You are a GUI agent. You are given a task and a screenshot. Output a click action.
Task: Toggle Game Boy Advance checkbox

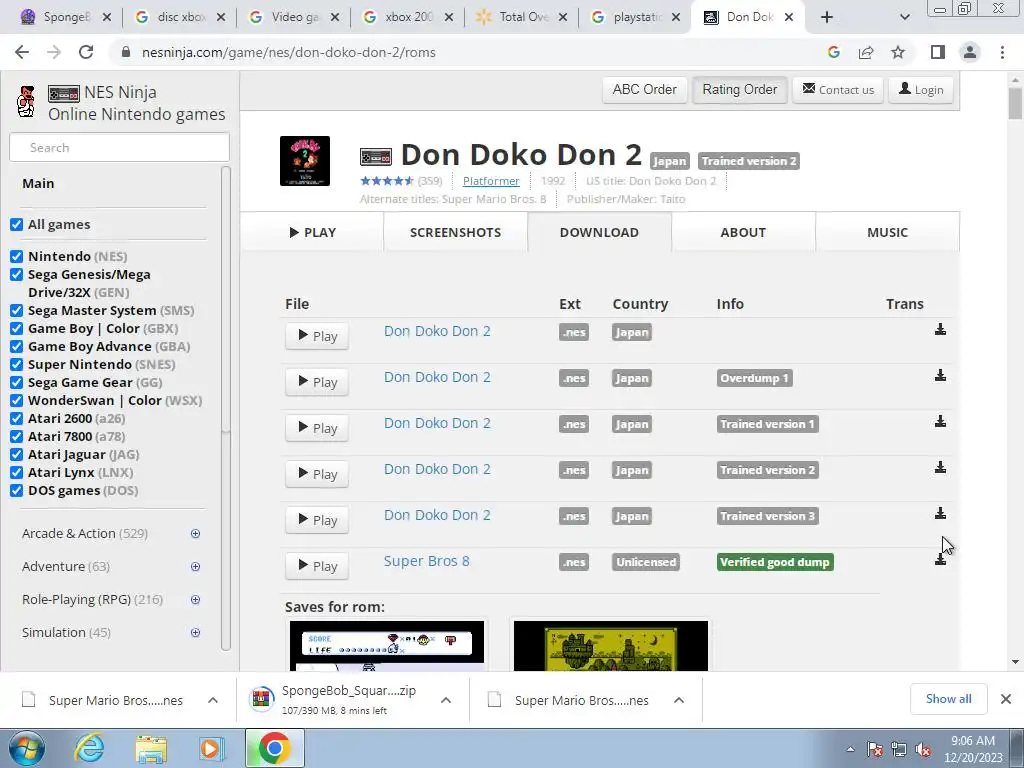[x=16, y=347]
